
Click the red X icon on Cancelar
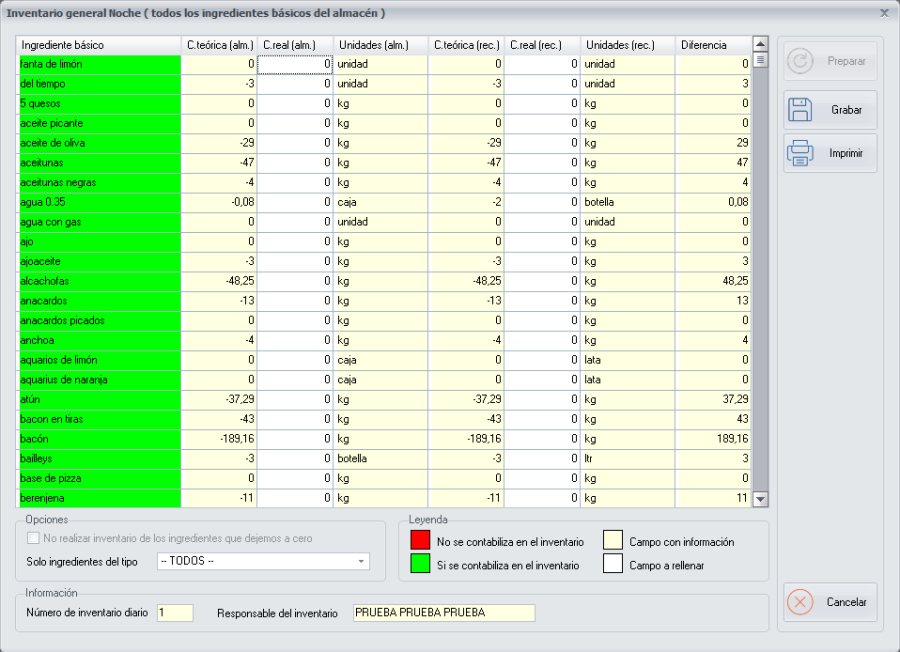800,602
